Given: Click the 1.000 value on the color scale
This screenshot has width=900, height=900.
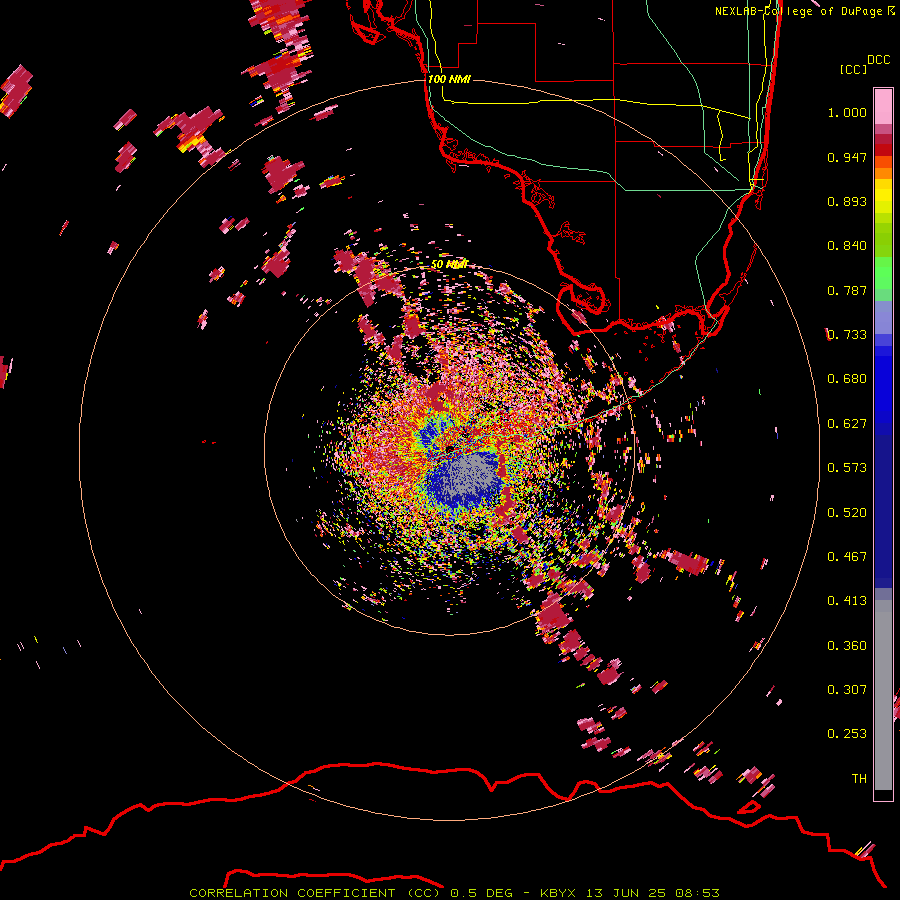Looking at the screenshot, I should tap(847, 112).
